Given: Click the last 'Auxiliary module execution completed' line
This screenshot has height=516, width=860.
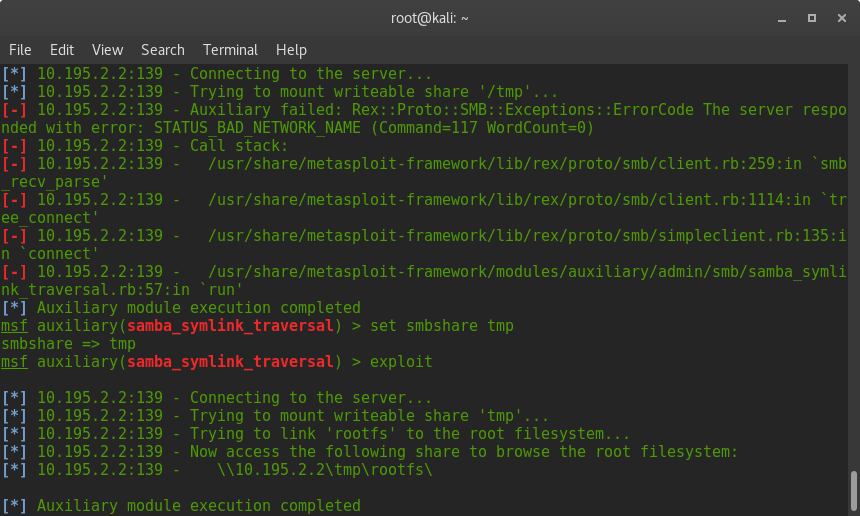Looking at the screenshot, I should (181, 506).
